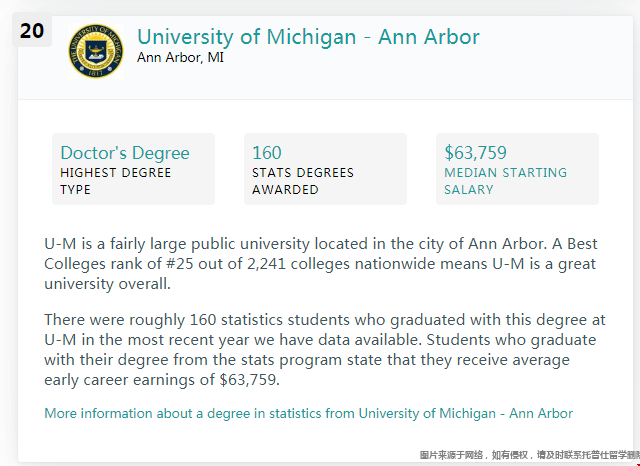The width and height of the screenshot is (640, 466).
Task: Open the University of Michigan - Ann Arbor title link
Action: click(308, 37)
